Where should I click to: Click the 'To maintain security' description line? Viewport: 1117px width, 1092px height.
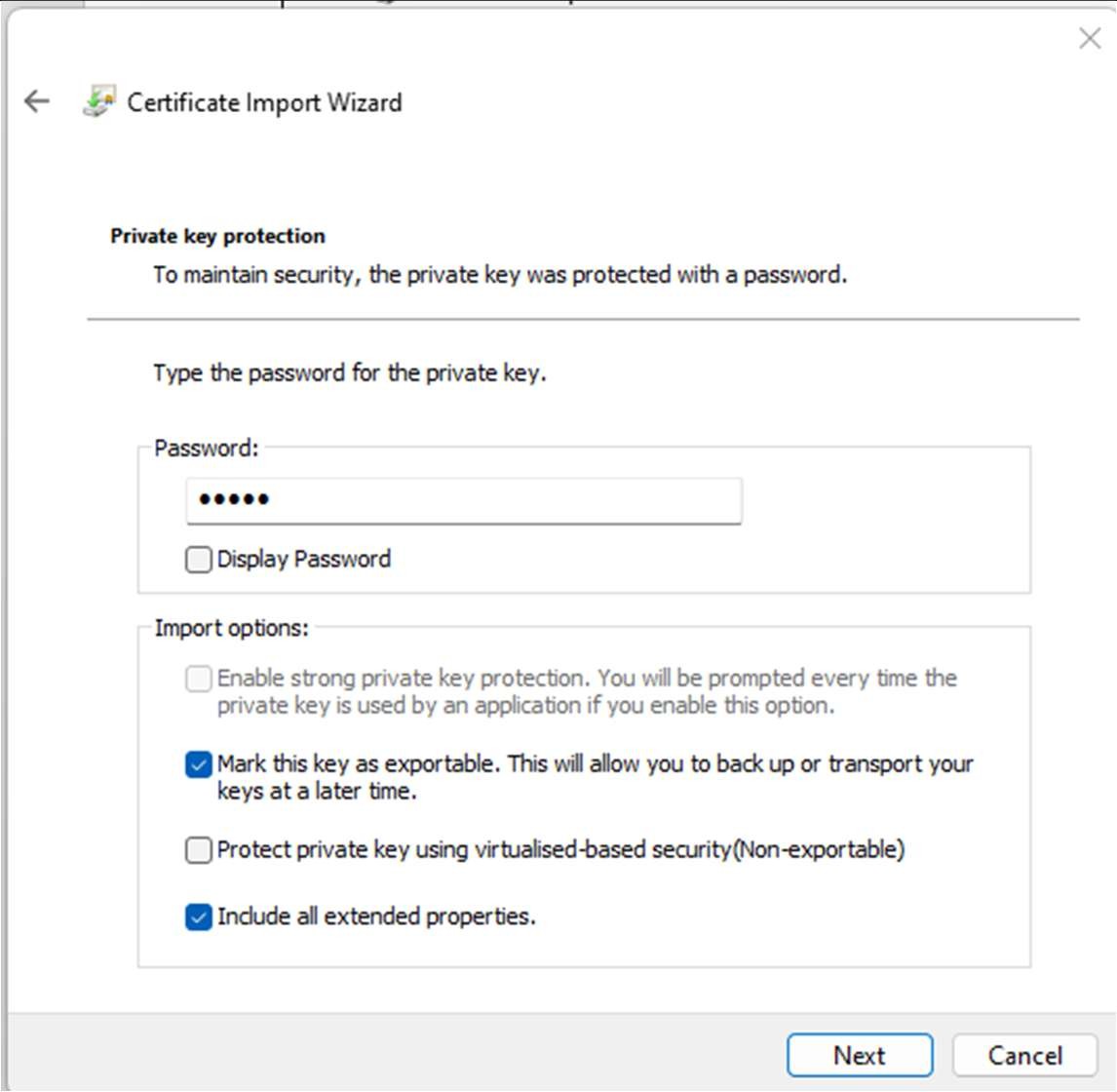499,275
